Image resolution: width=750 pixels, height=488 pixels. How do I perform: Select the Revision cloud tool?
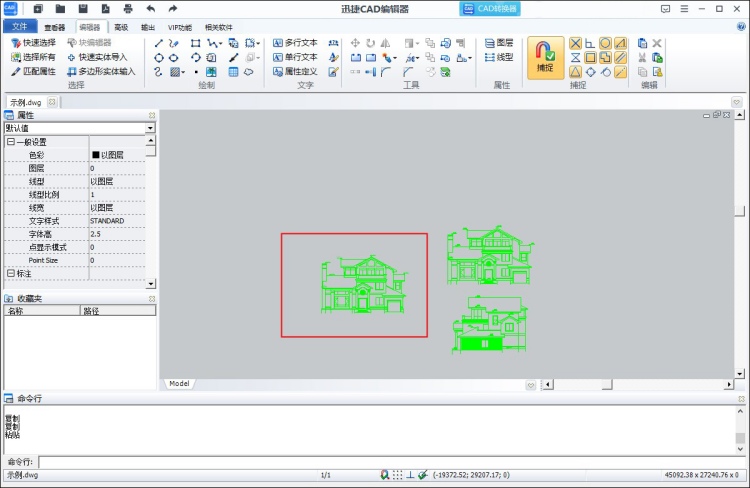coord(249,72)
